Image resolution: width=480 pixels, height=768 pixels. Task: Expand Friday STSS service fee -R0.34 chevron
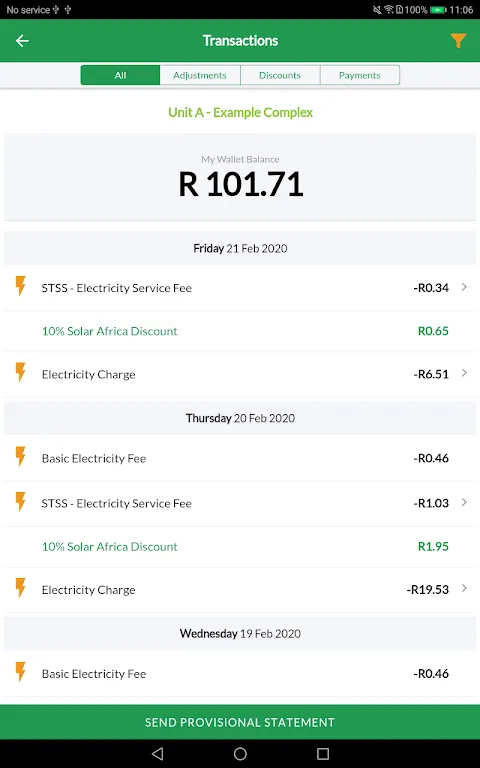click(464, 287)
